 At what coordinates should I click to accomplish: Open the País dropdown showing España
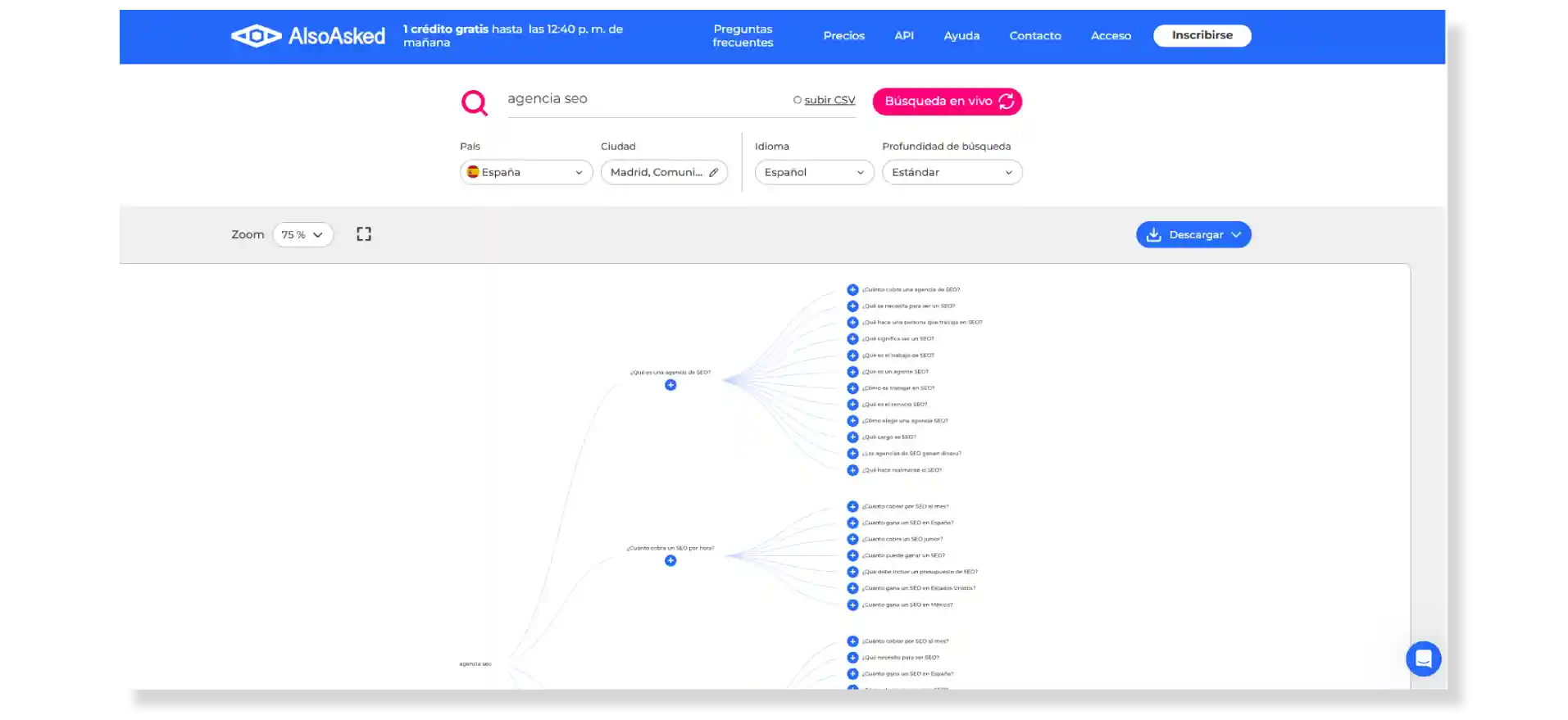click(525, 173)
